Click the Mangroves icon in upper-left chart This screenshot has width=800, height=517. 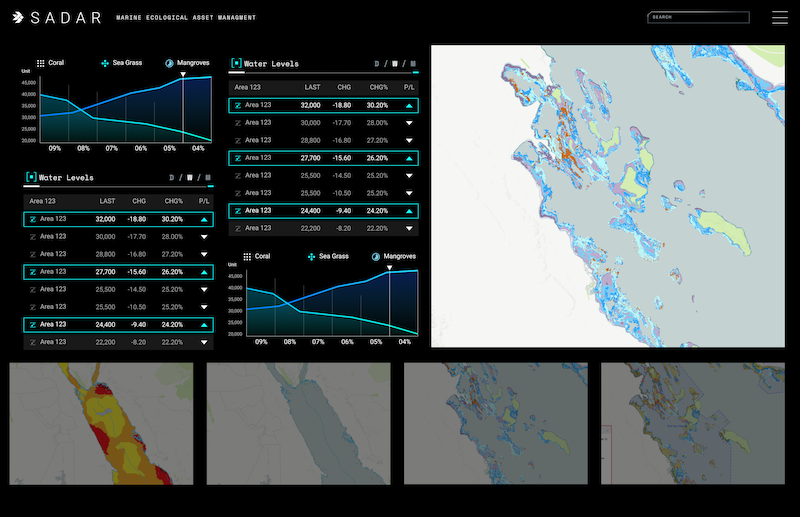(169, 63)
